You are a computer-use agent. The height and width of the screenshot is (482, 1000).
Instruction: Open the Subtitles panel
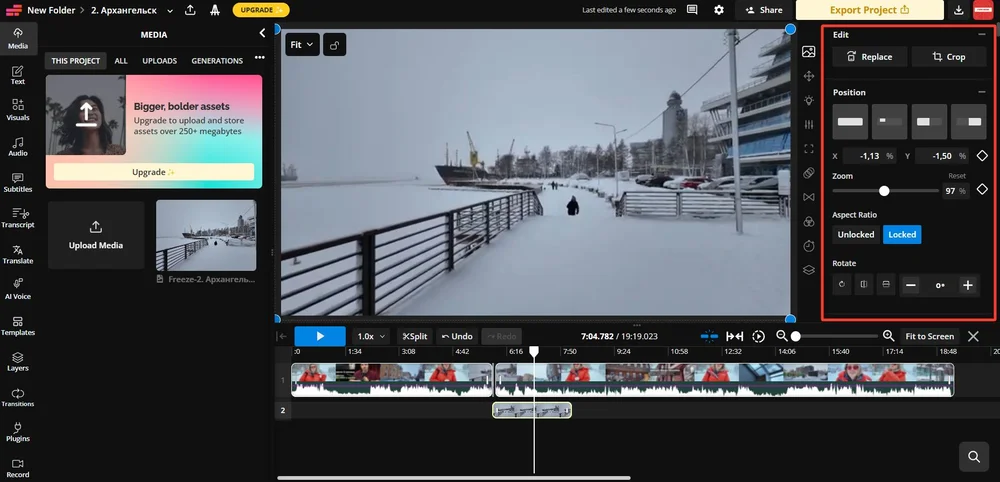tap(18, 182)
